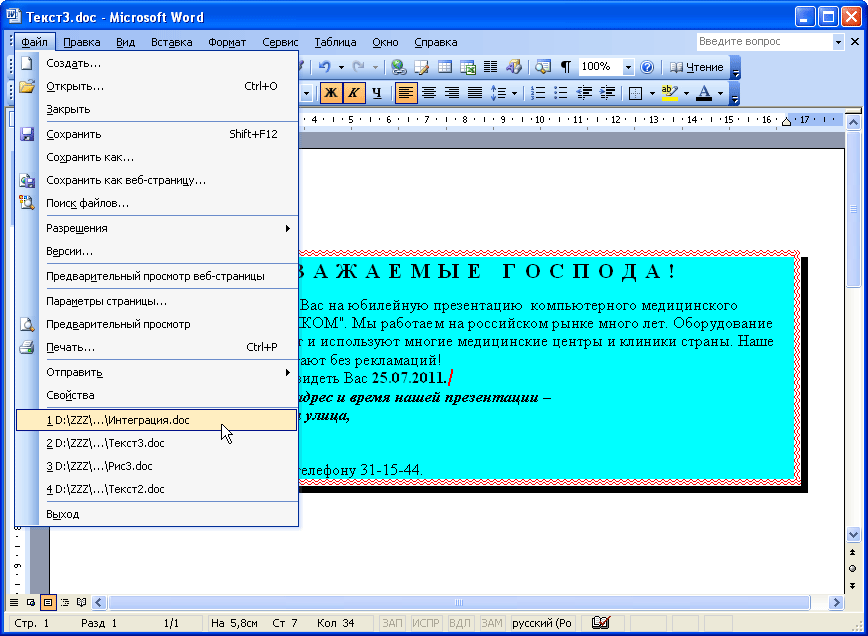Toggle ЗАП macro recording indicator

click(392, 623)
